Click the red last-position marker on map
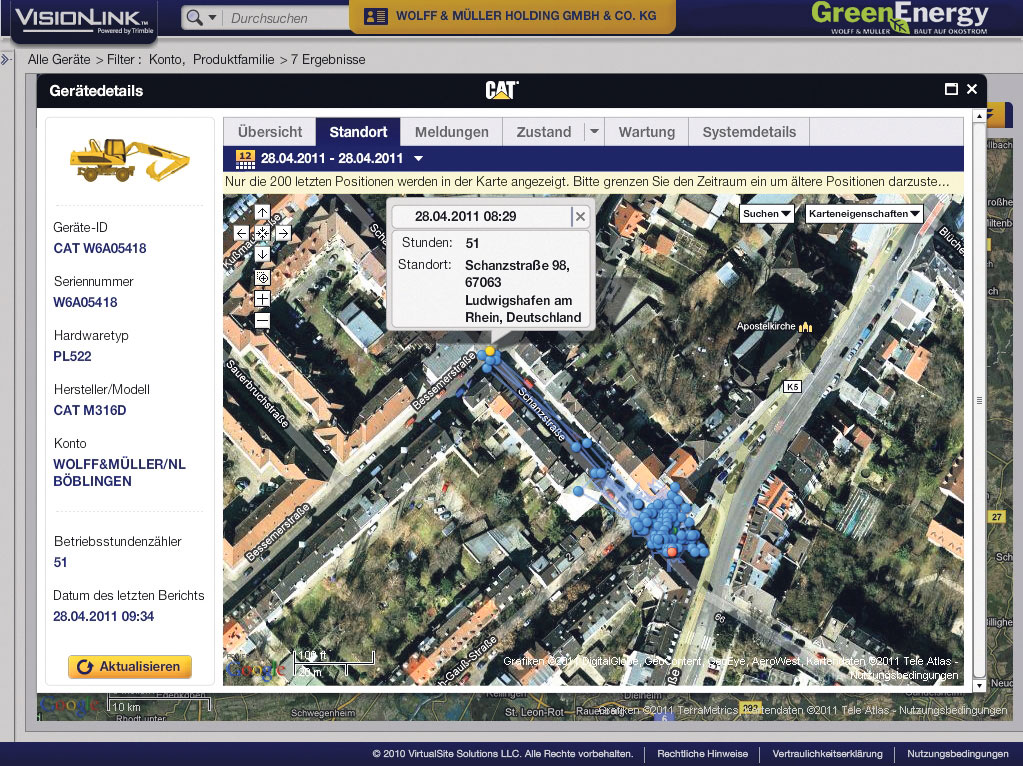This screenshot has width=1023, height=766. 672,552
